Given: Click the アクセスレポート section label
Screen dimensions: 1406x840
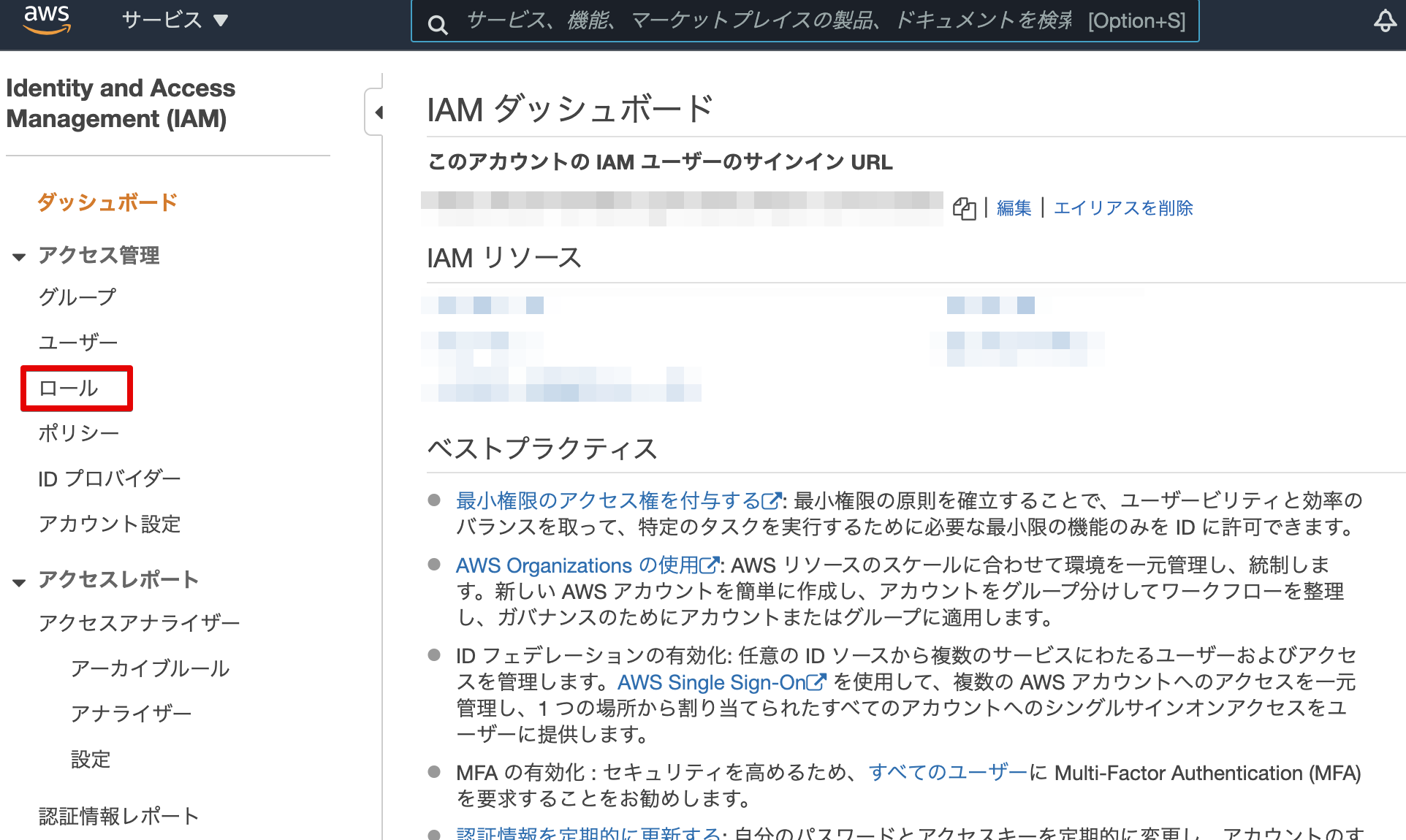Looking at the screenshot, I should click(118, 579).
